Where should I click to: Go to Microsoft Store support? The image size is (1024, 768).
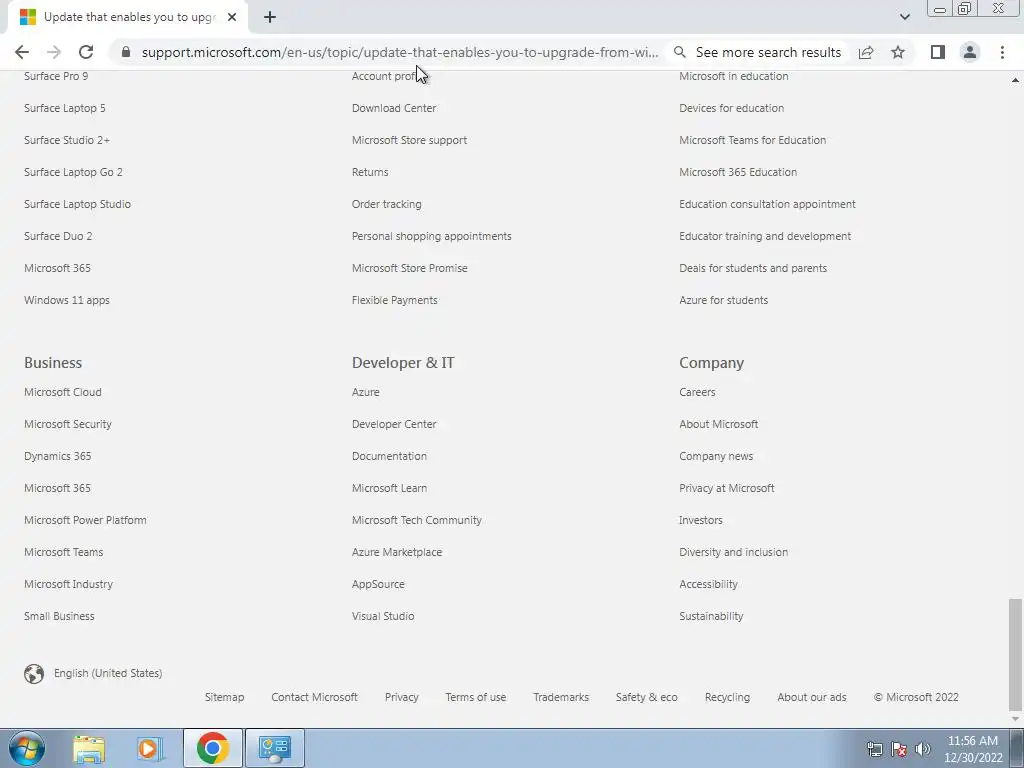pyautogui.click(x=409, y=140)
